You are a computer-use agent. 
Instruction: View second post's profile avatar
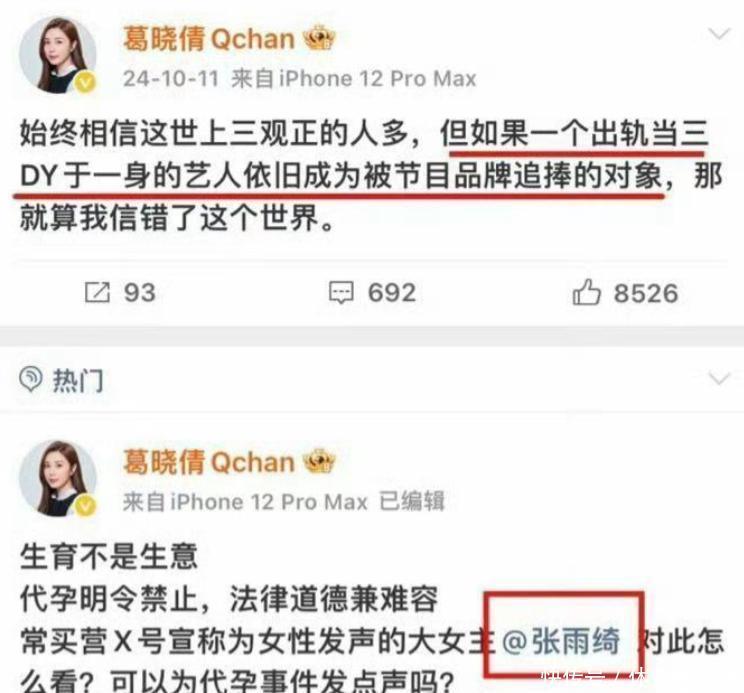57,478
